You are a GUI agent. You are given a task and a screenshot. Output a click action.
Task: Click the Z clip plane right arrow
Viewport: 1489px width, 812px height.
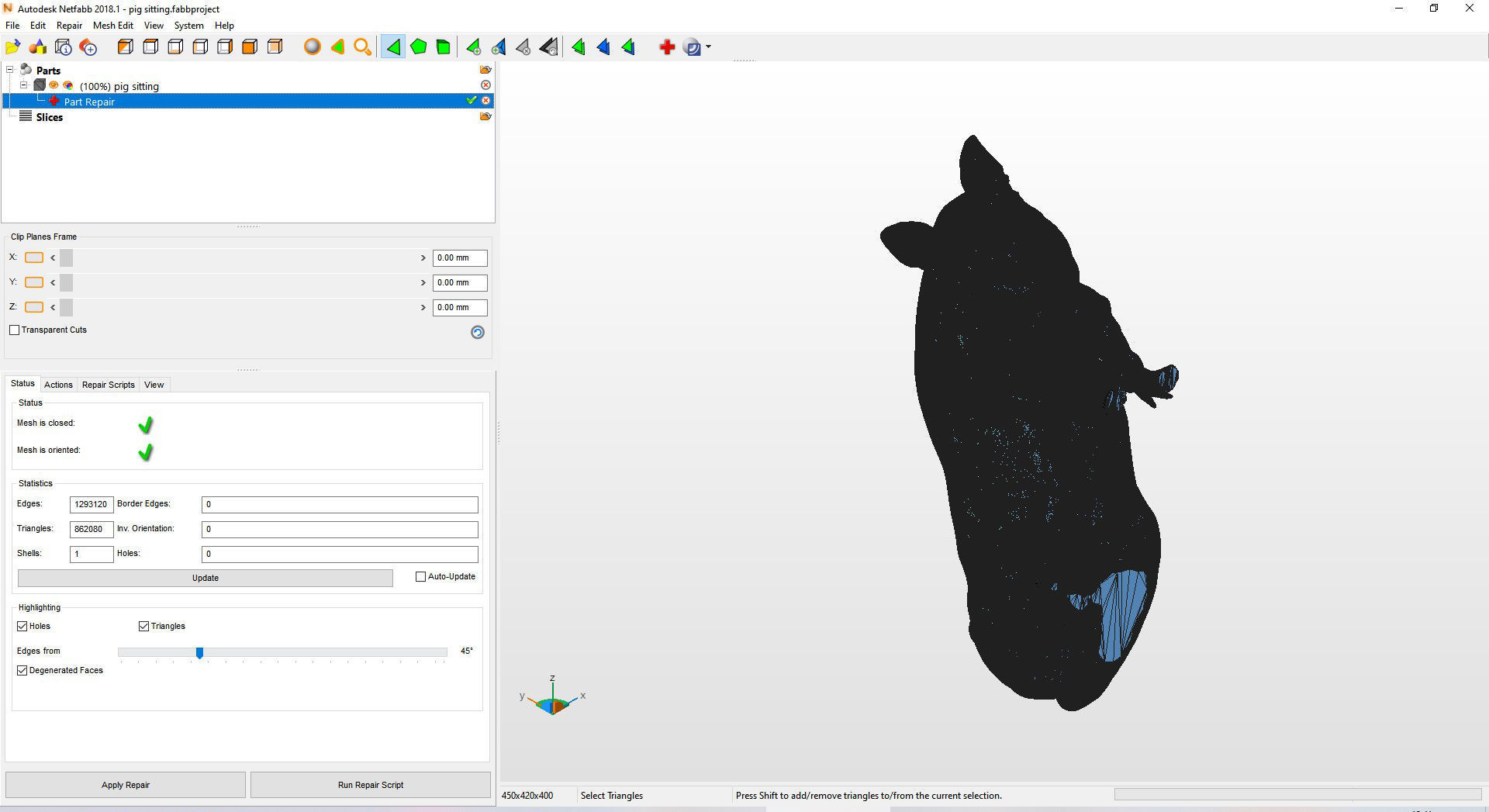pyautogui.click(x=423, y=307)
